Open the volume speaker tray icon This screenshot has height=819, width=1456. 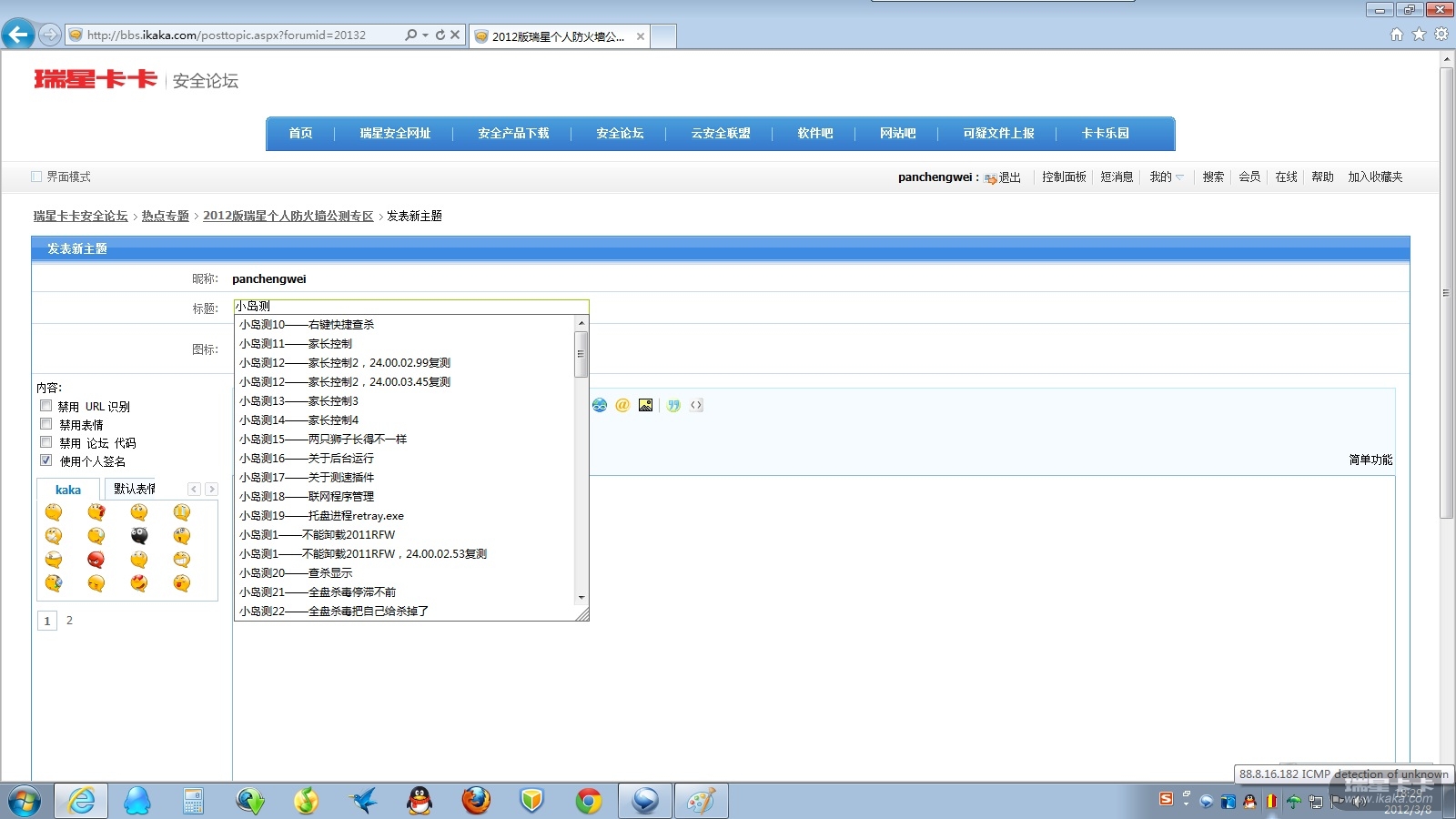pyautogui.click(x=1359, y=802)
